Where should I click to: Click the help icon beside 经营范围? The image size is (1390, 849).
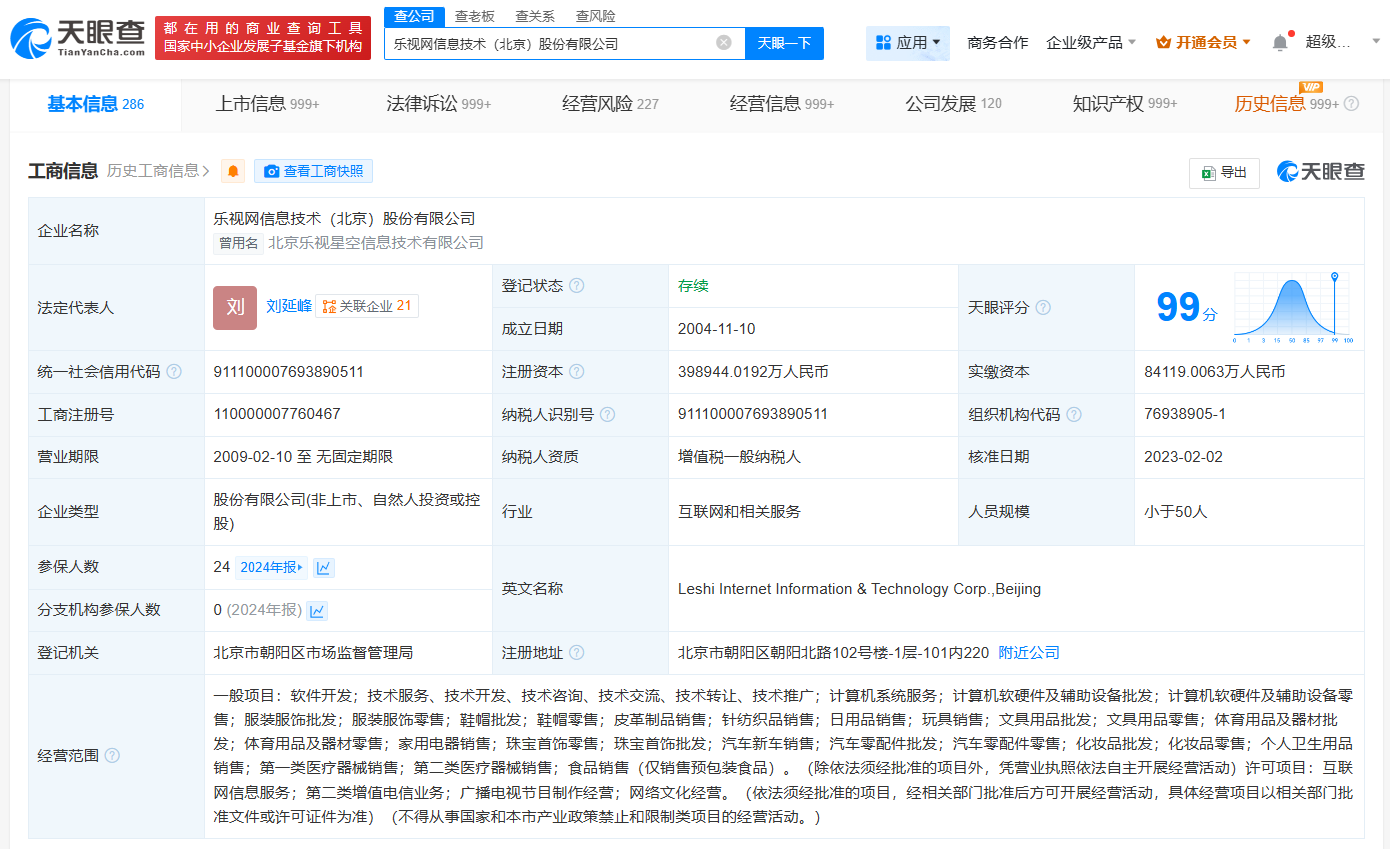[112, 756]
